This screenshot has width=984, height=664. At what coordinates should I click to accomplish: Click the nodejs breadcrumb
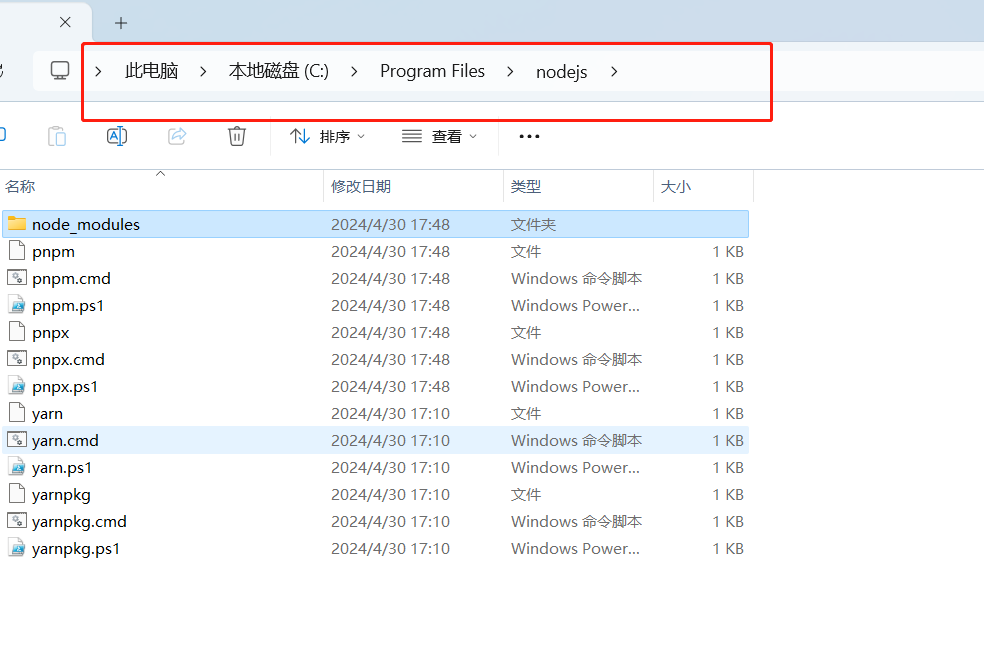pos(562,72)
